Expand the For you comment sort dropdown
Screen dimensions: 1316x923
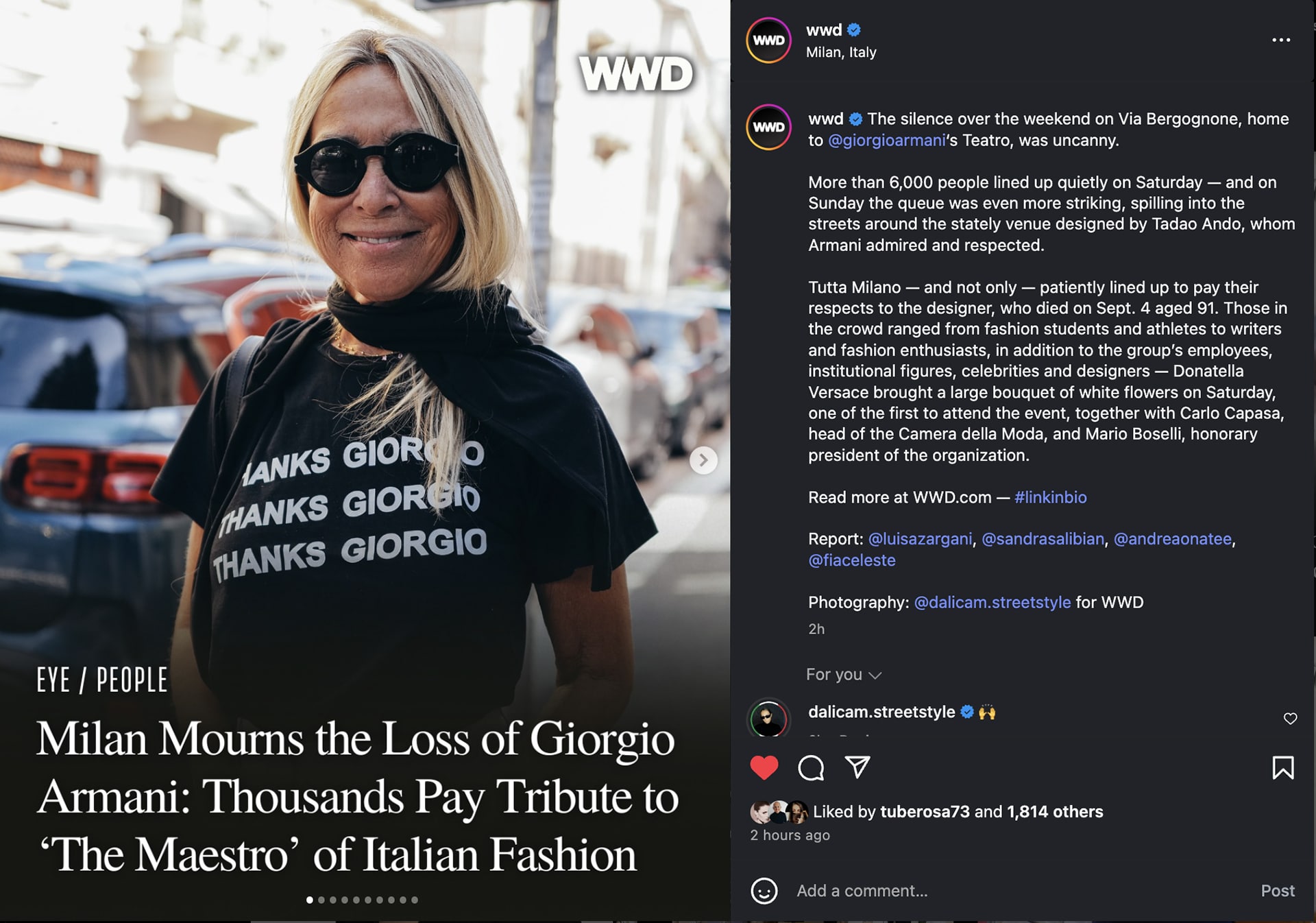843,675
